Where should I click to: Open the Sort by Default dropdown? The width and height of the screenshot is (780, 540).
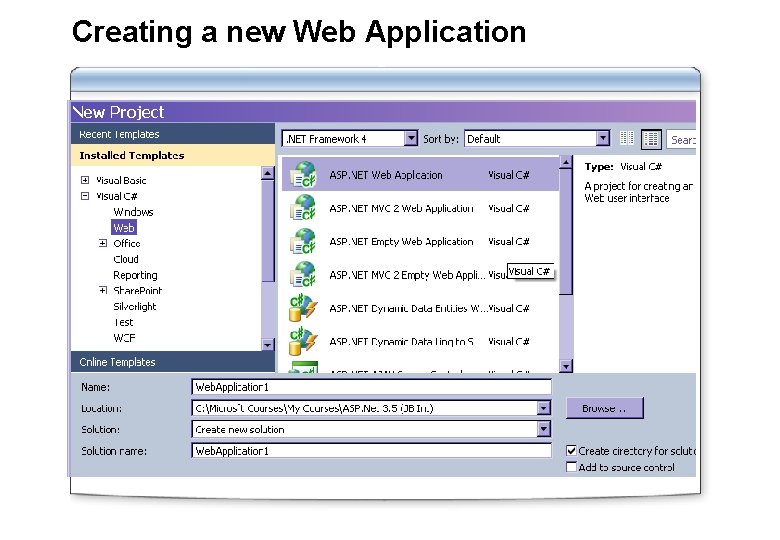point(602,138)
